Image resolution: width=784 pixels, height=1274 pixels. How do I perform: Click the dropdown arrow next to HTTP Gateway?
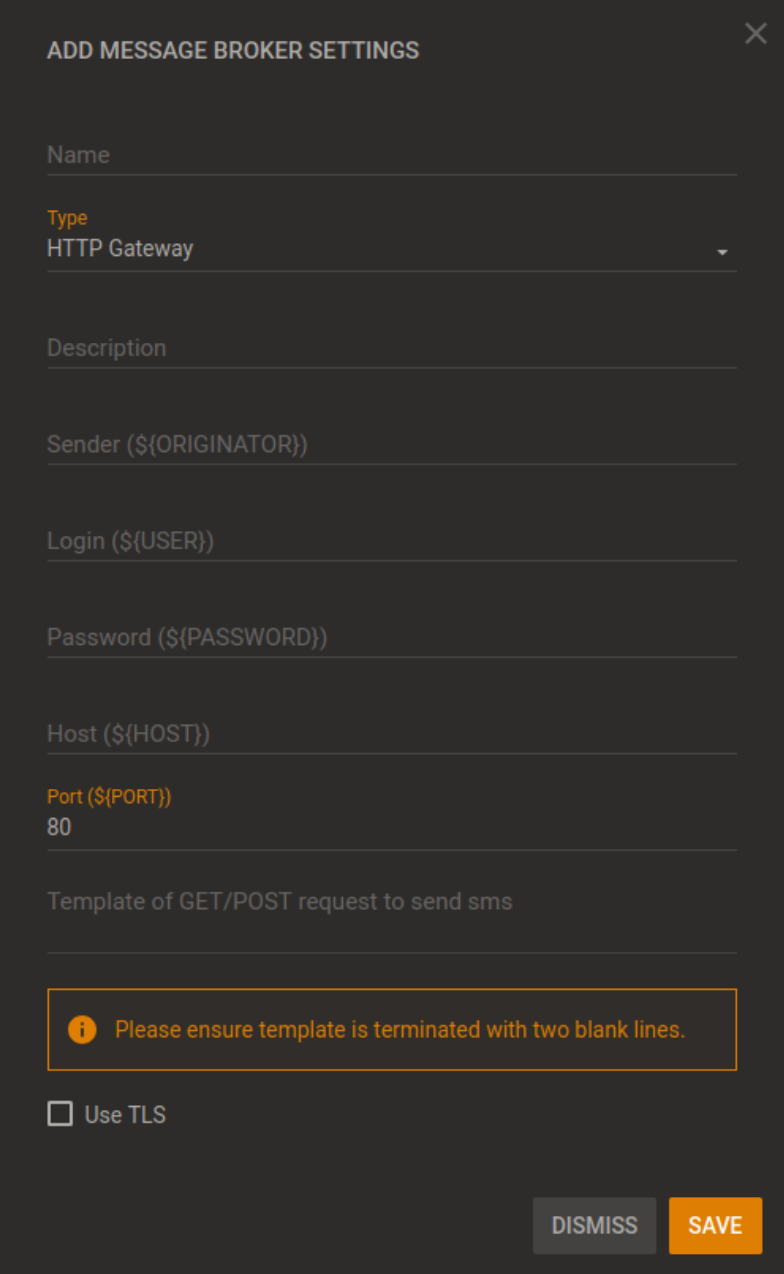coord(722,253)
